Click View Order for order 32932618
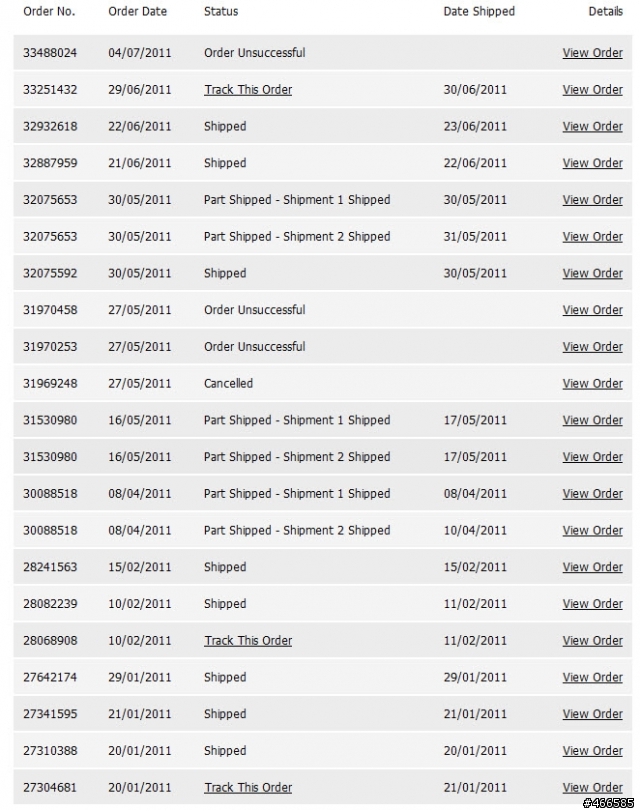The height and width of the screenshot is (811, 640). (592, 126)
